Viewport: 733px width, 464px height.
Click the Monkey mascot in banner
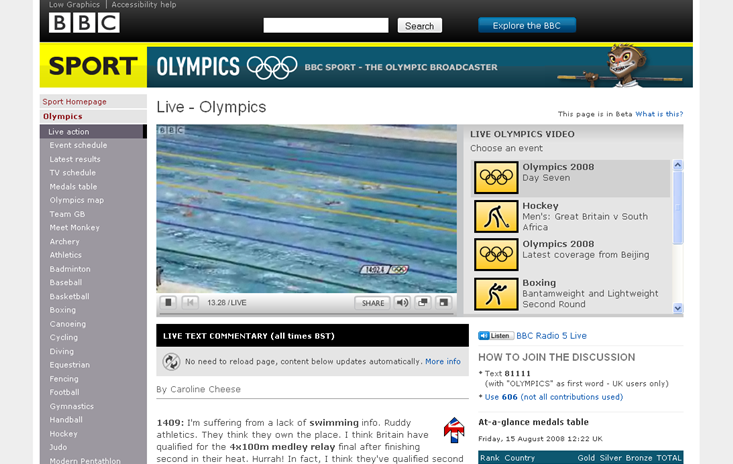625,65
